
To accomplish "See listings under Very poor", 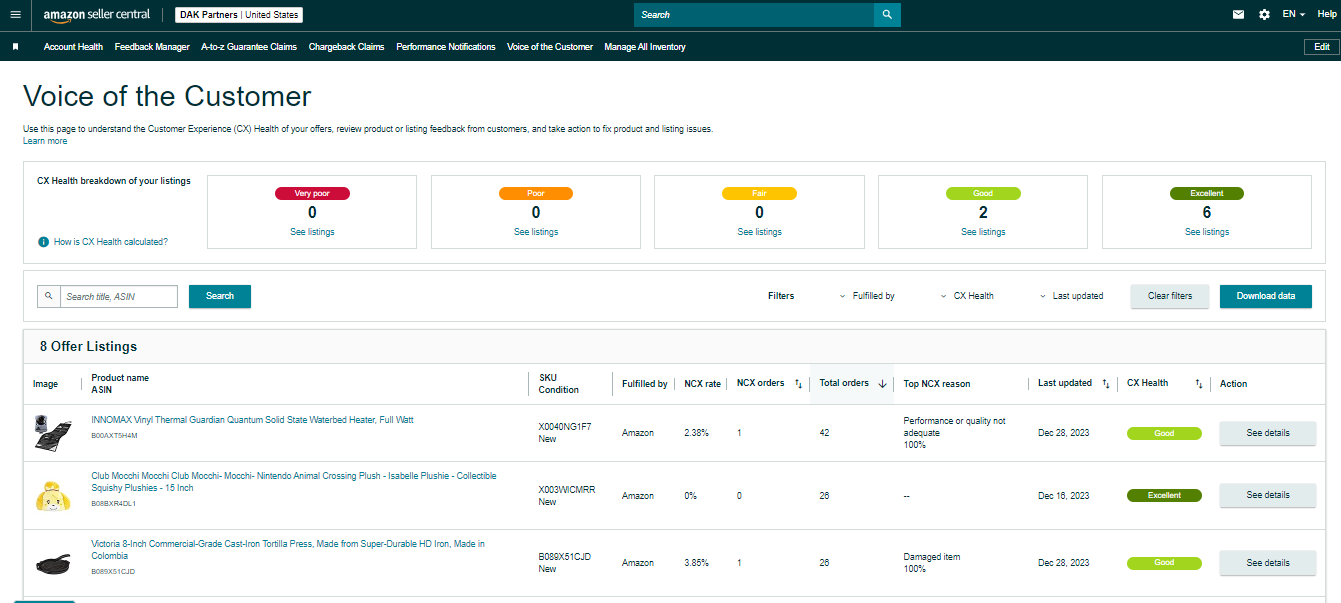I will [312, 232].
